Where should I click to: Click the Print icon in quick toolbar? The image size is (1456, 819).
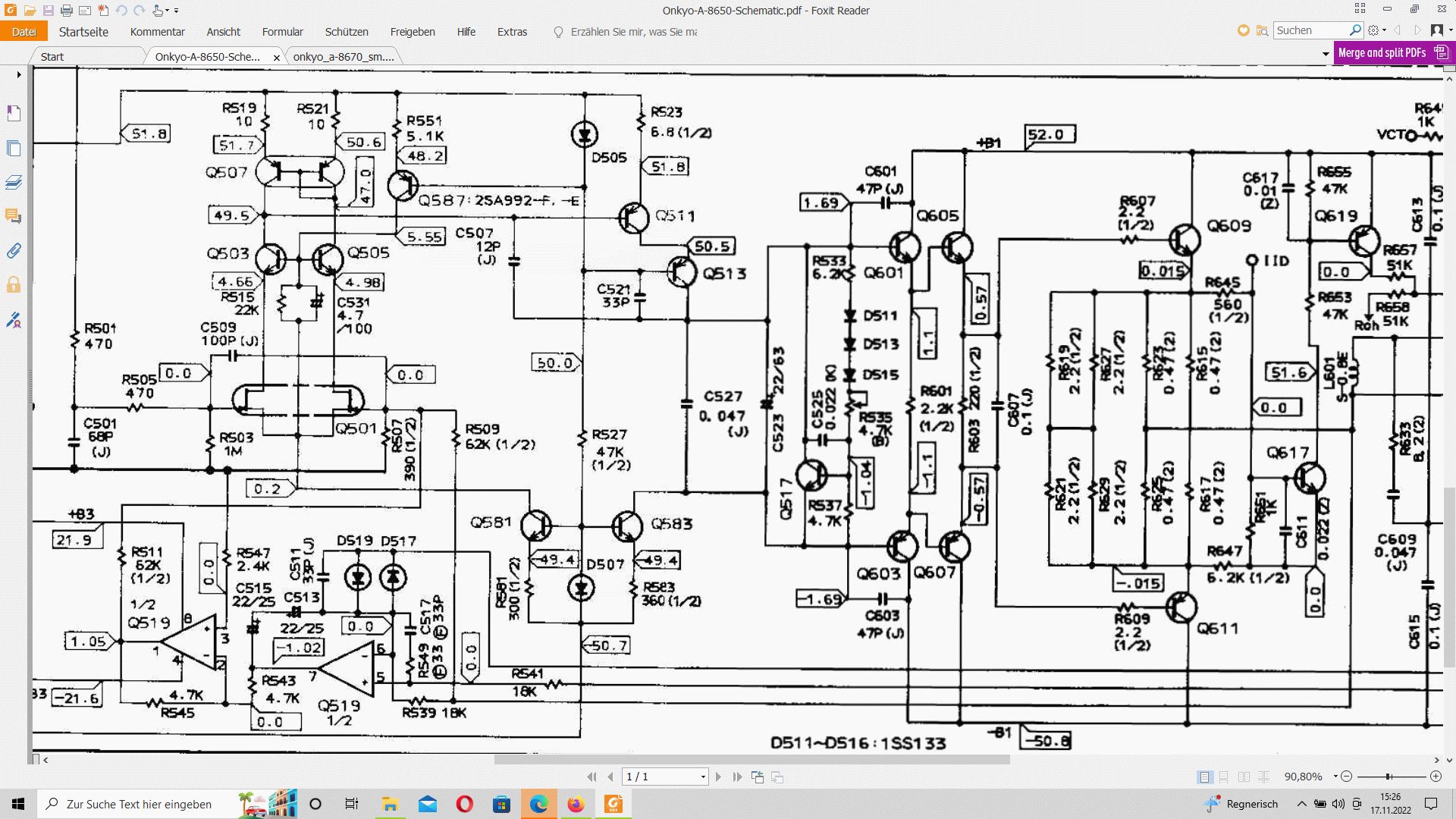(x=66, y=11)
